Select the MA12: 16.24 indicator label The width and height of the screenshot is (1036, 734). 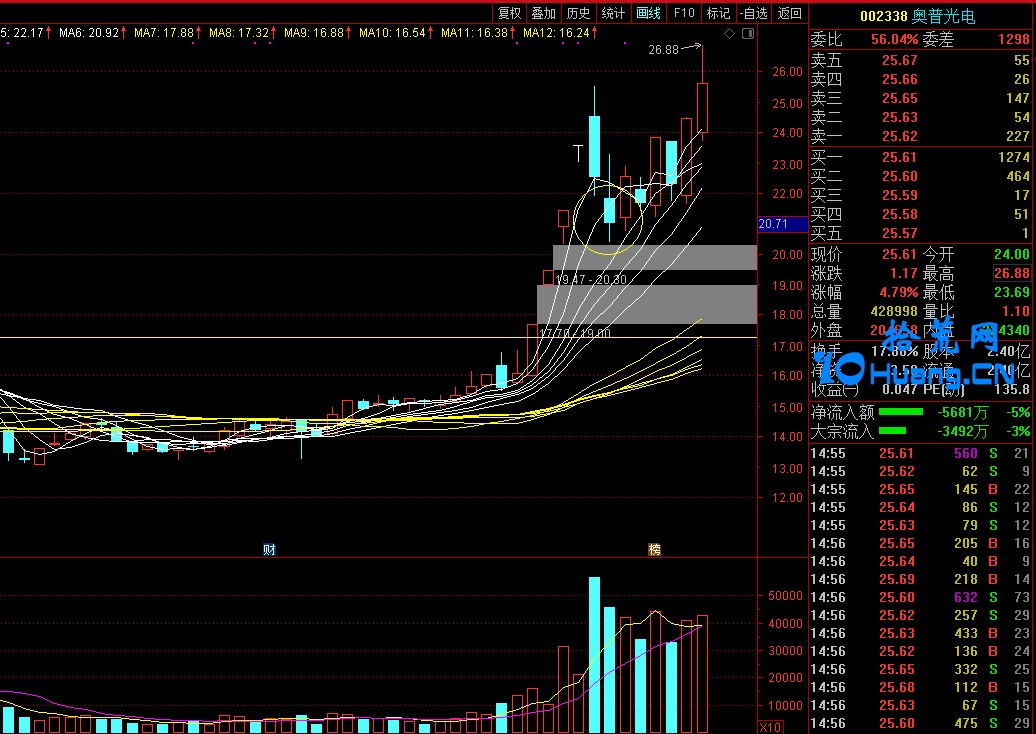(x=560, y=32)
